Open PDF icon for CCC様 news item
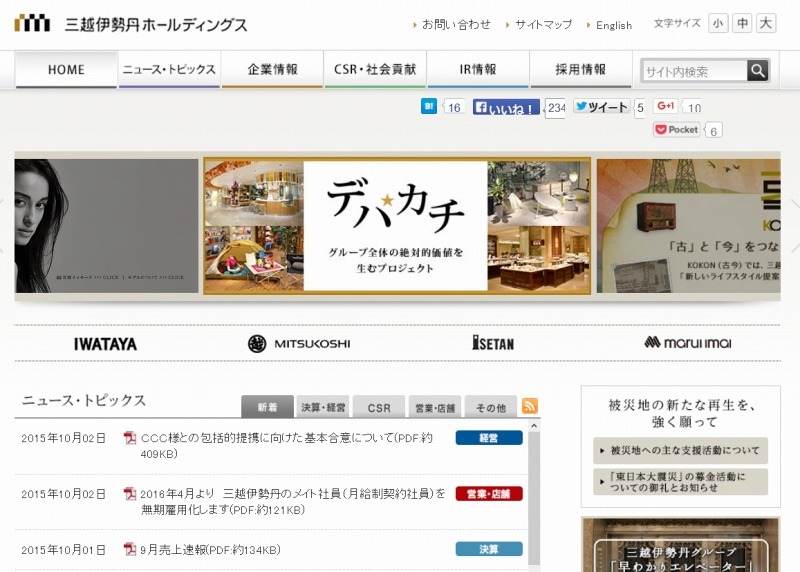 (x=130, y=437)
